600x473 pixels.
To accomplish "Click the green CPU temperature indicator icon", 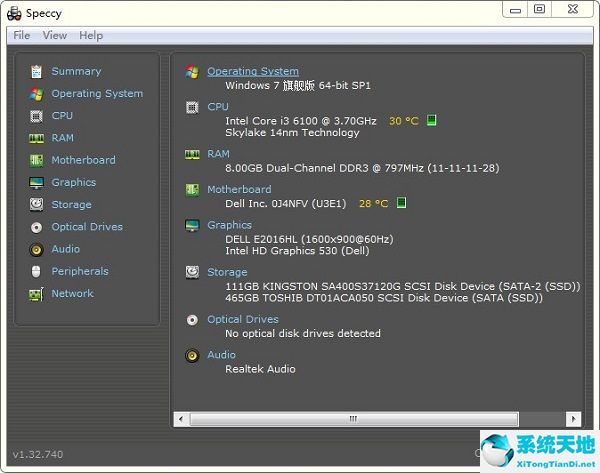I will pos(431,121).
